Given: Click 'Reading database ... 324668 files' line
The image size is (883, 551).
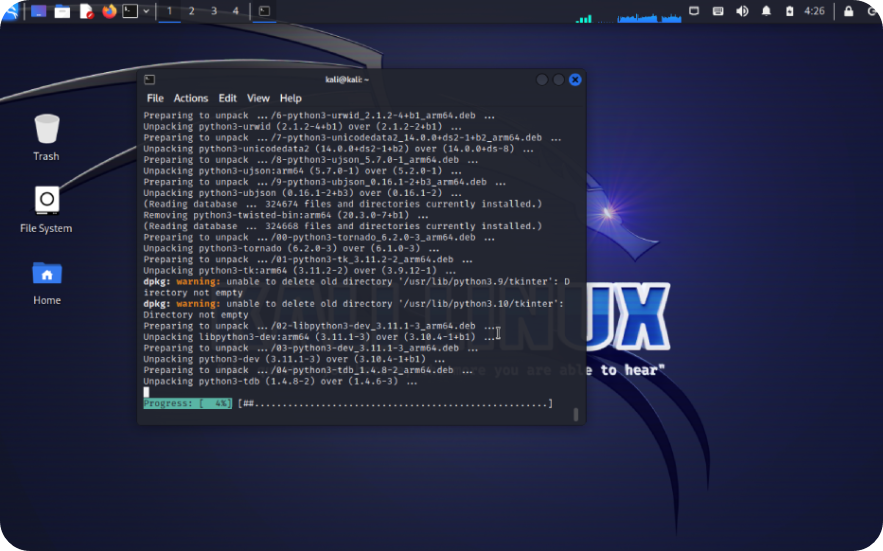Looking at the screenshot, I should click(x=342, y=226).
